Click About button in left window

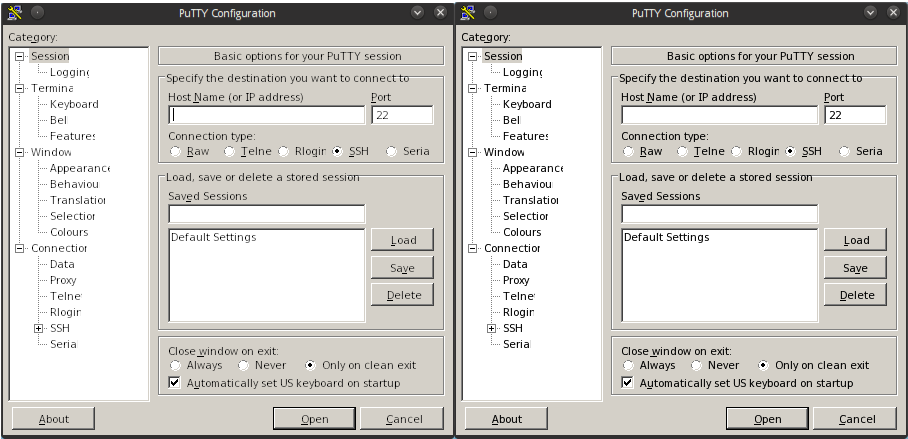[x=53, y=419]
